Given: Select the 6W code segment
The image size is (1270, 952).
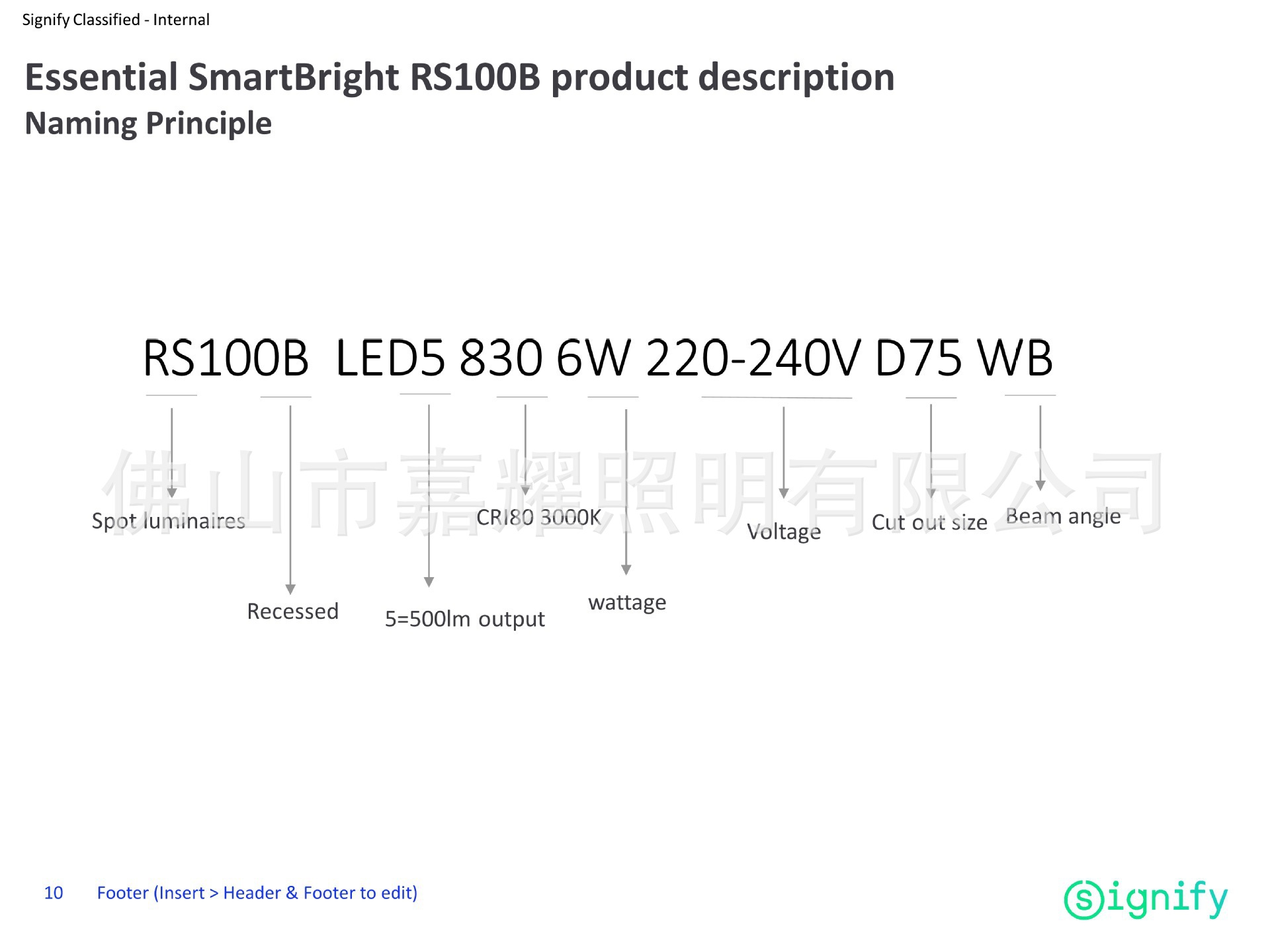Looking at the screenshot, I should 593,358.
